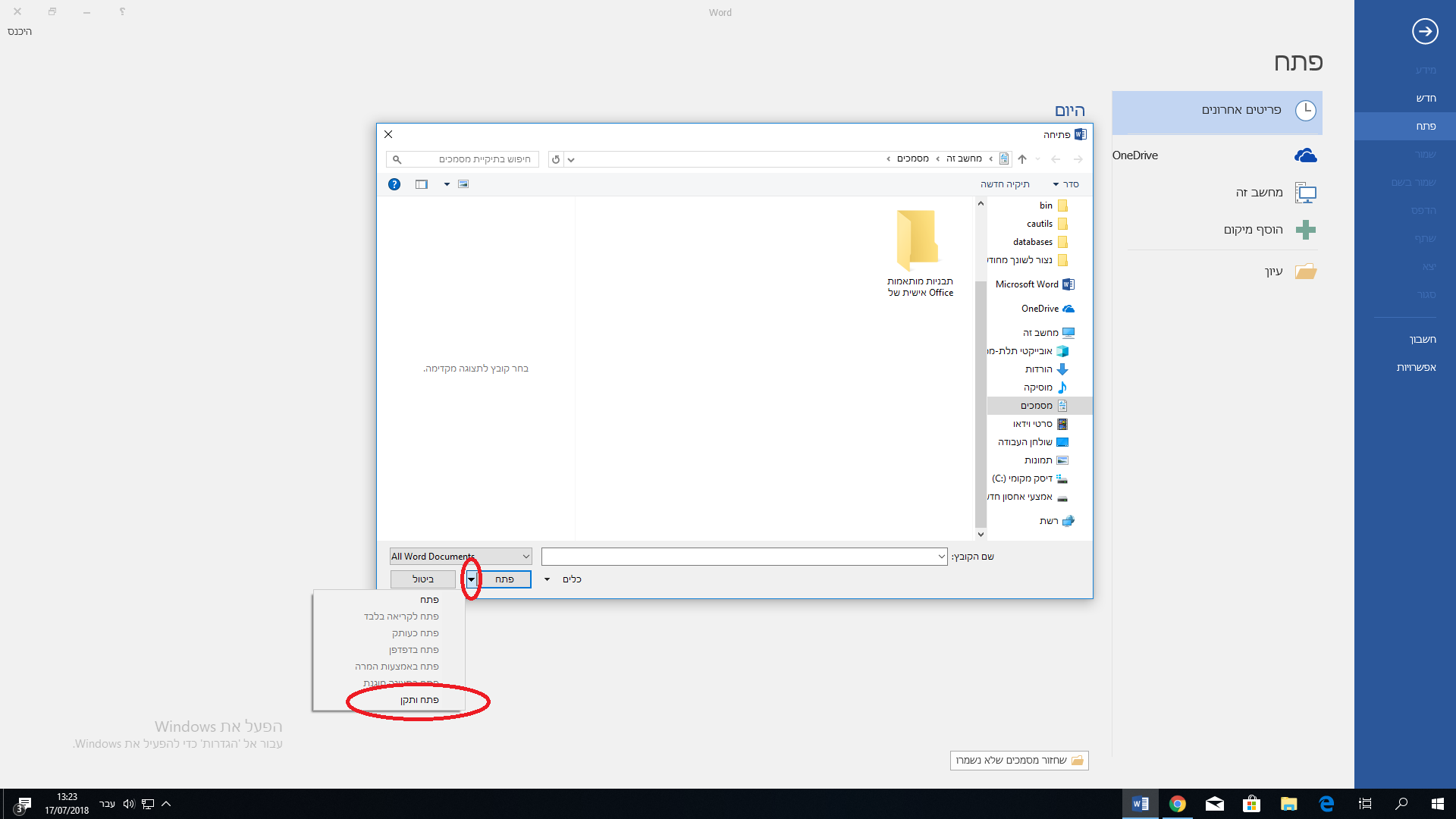Viewport: 1456px width, 819px height.
Task: Click the back arrow circle icon
Action: click(x=1424, y=31)
